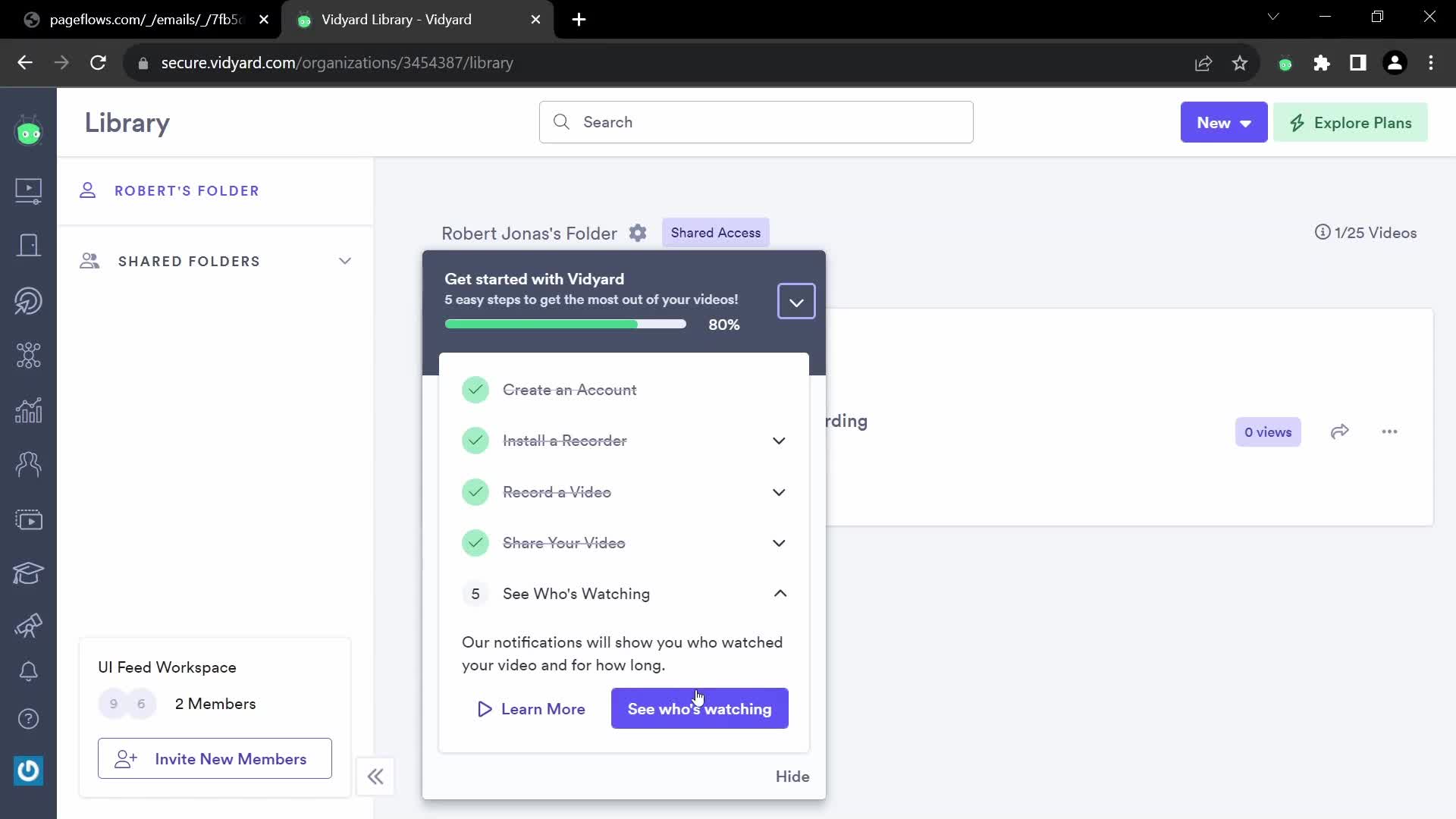Click the 80% onboarding progress bar
The image size is (1456, 819).
(566, 325)
